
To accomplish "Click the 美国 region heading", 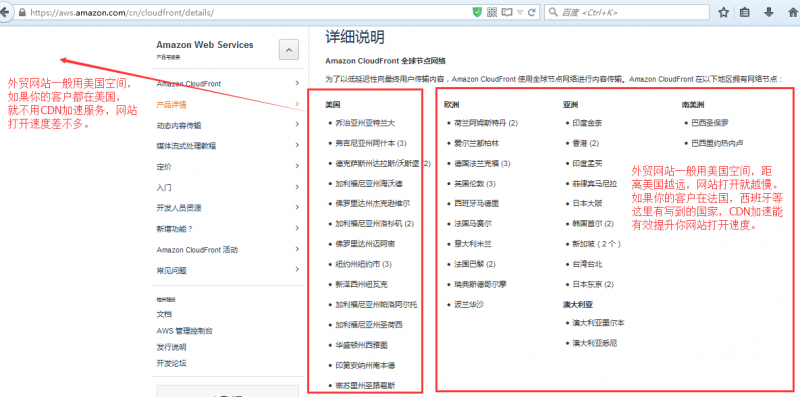I will click(333, 104).
